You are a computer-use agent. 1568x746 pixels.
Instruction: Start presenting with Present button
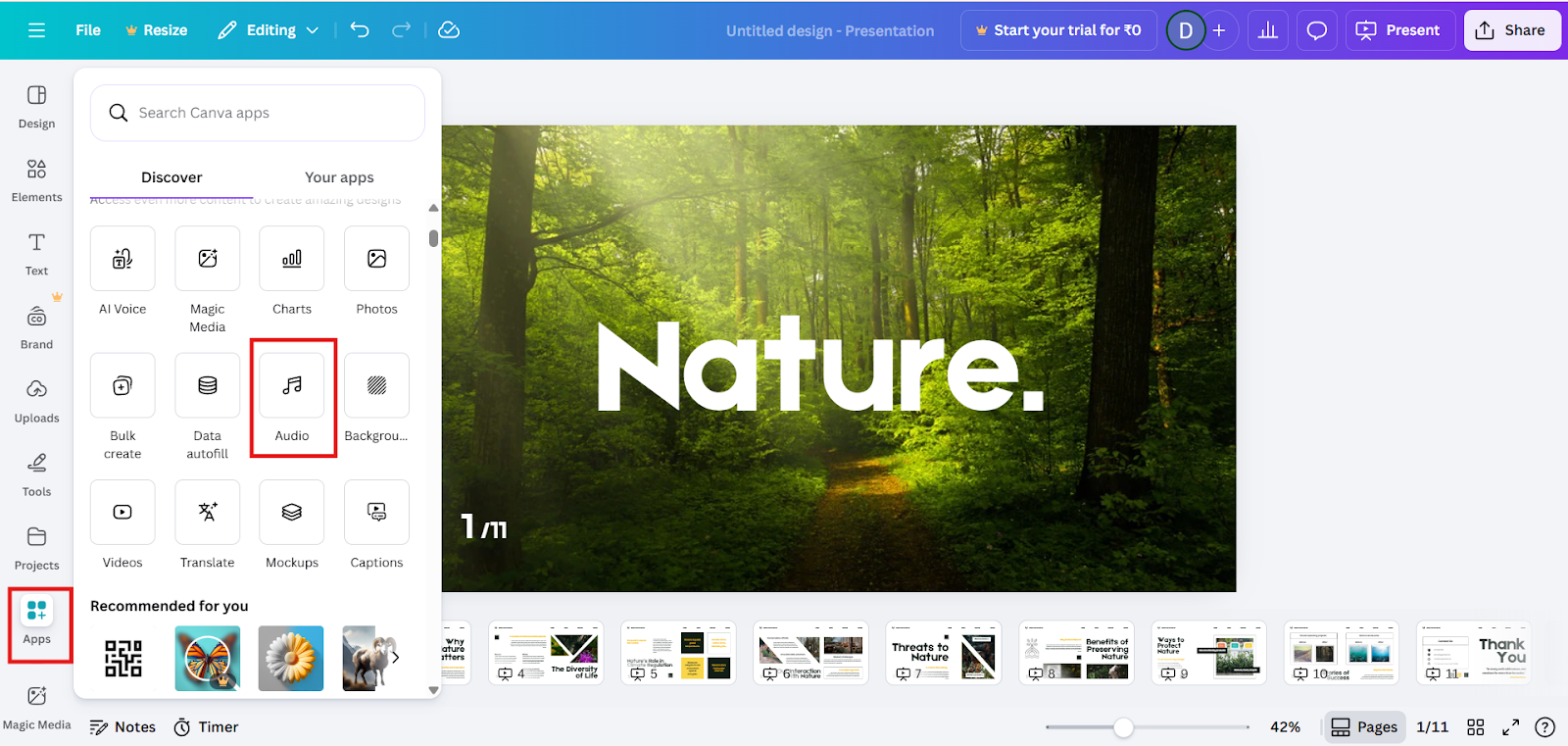[x=1398, y=30]
